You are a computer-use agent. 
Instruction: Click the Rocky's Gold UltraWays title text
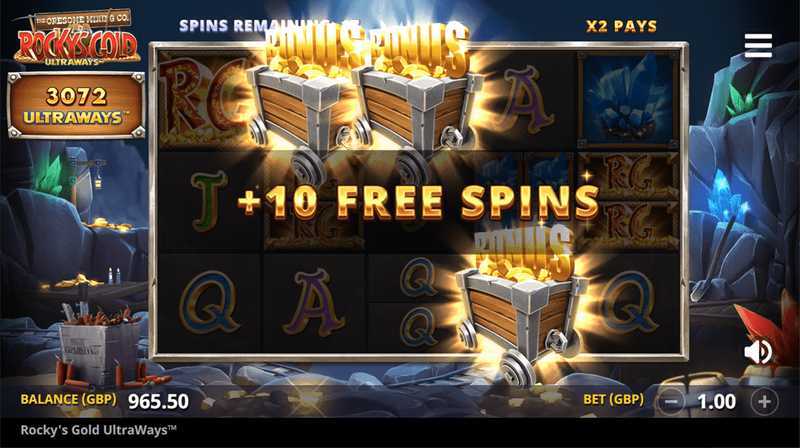pos(98,430)
